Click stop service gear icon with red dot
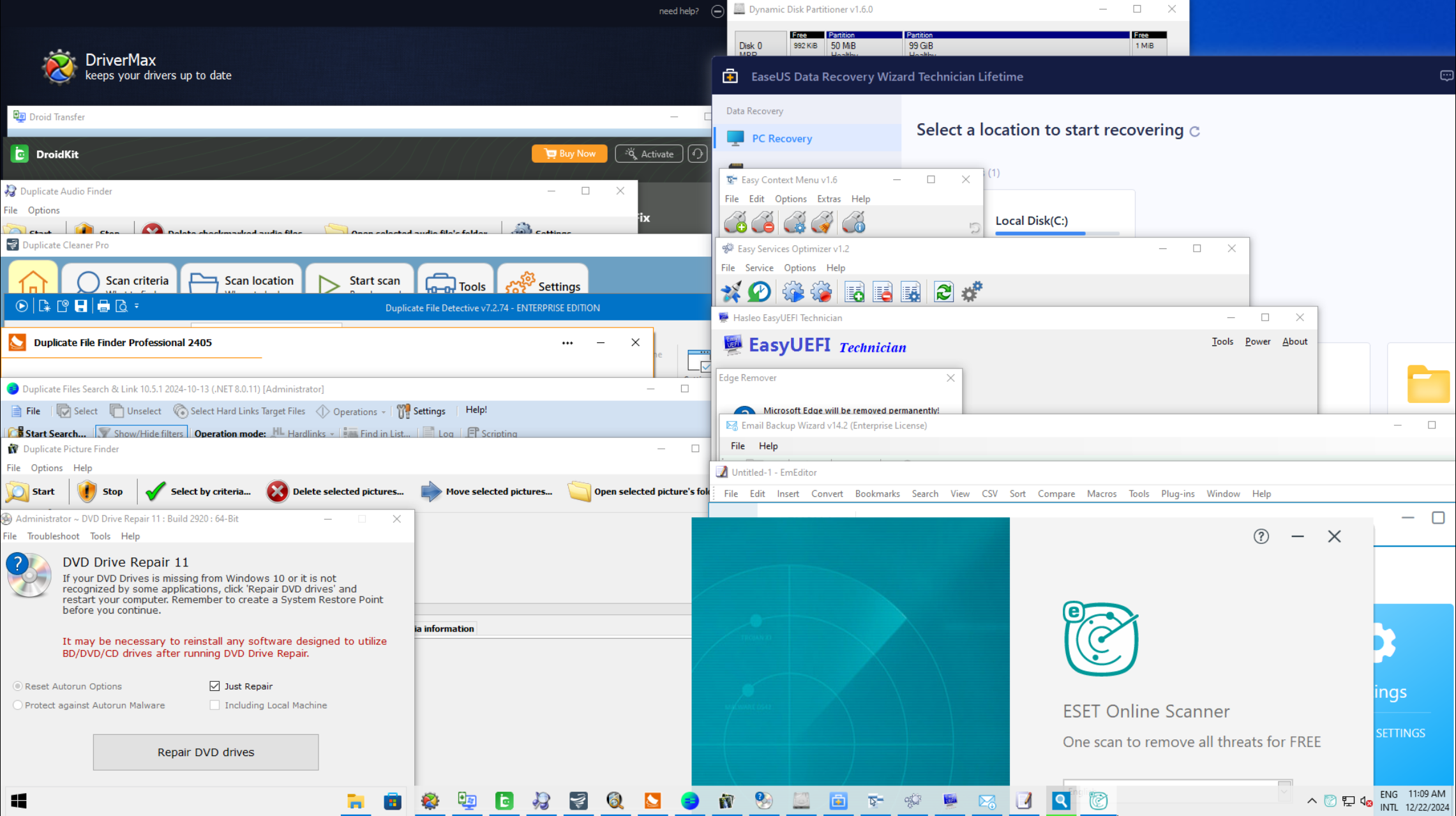 (822, 292)
